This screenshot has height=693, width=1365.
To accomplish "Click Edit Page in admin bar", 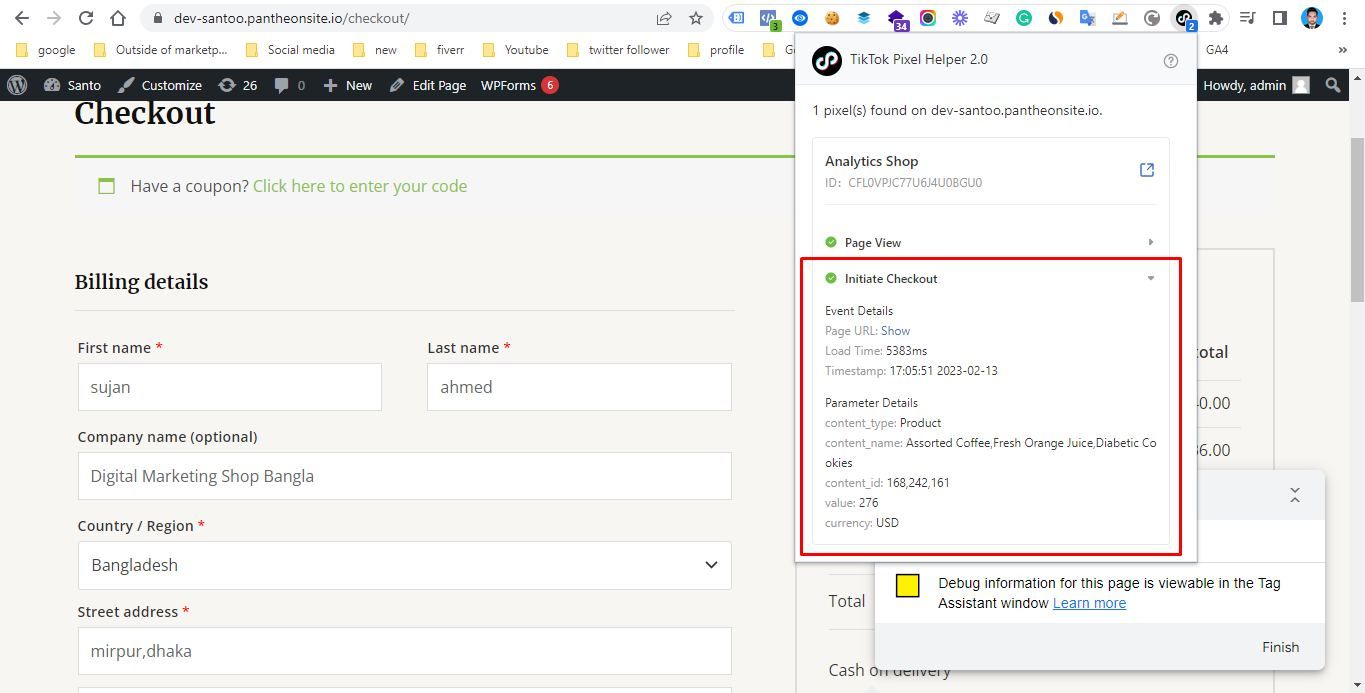I will 427,85.
